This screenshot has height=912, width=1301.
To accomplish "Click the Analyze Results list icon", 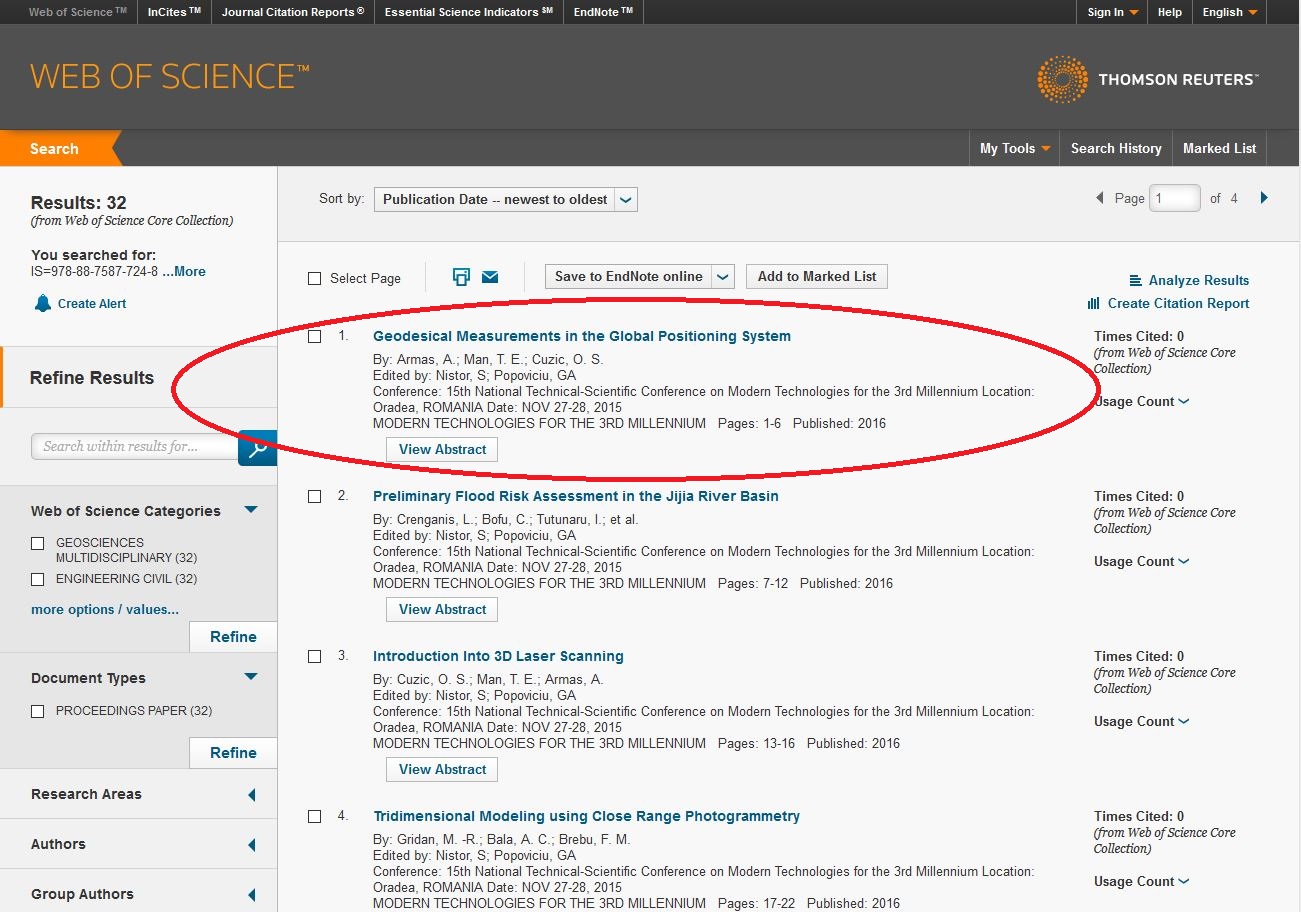I will (1135, 281).
